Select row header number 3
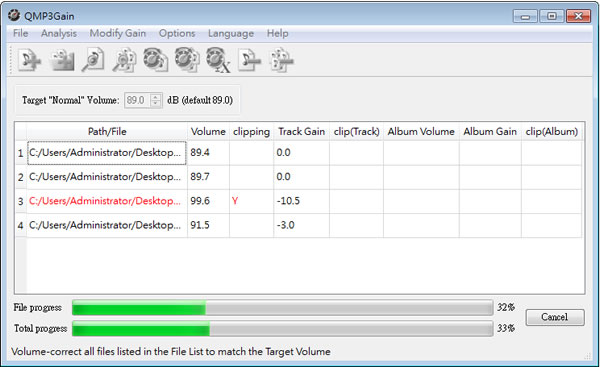Viewport: 600px width, 367px height. tap(21, 201)
